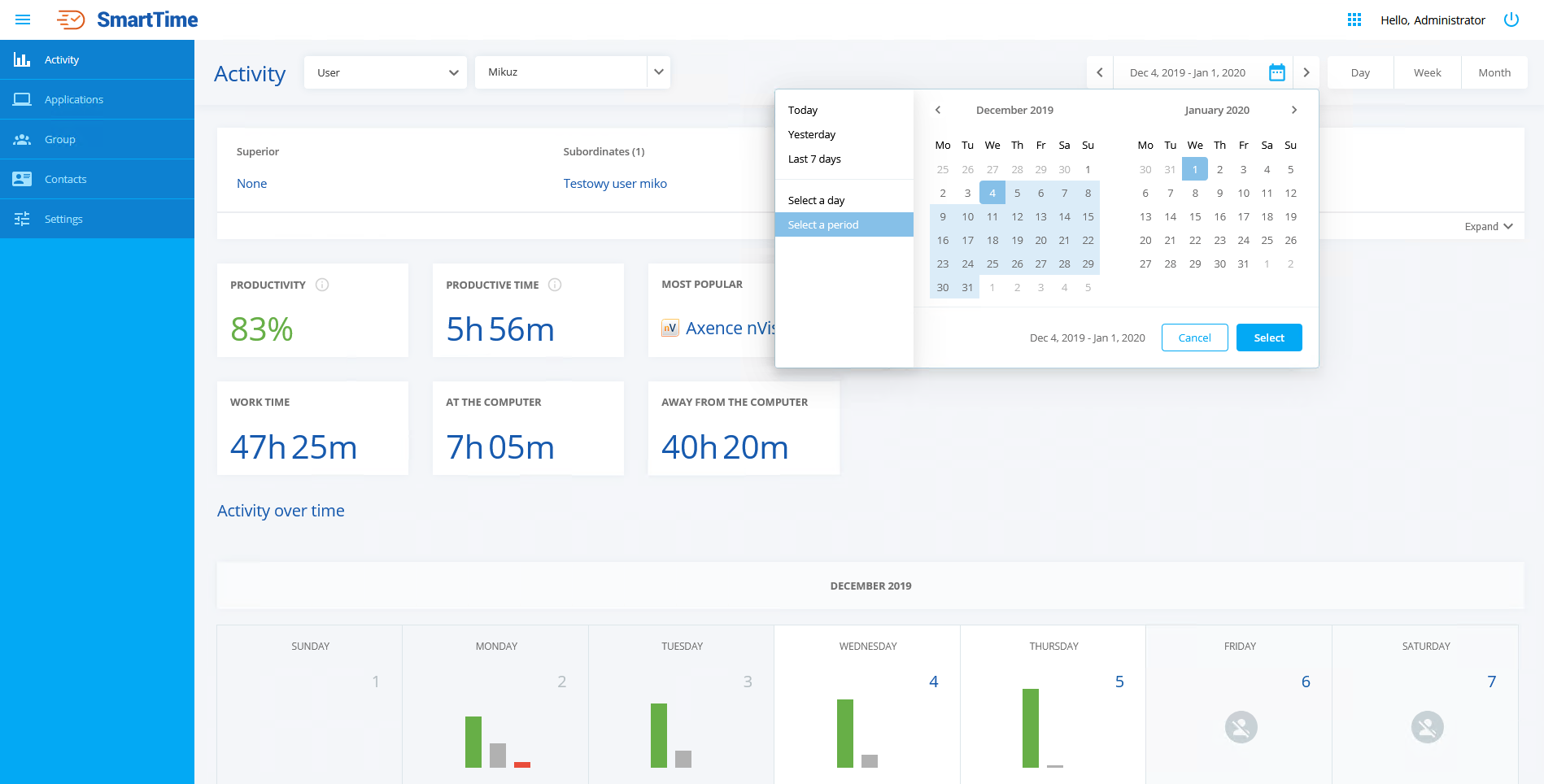Choose the Last 7 days preset
Screen dimensions: 1544x784
pos(814,159)
